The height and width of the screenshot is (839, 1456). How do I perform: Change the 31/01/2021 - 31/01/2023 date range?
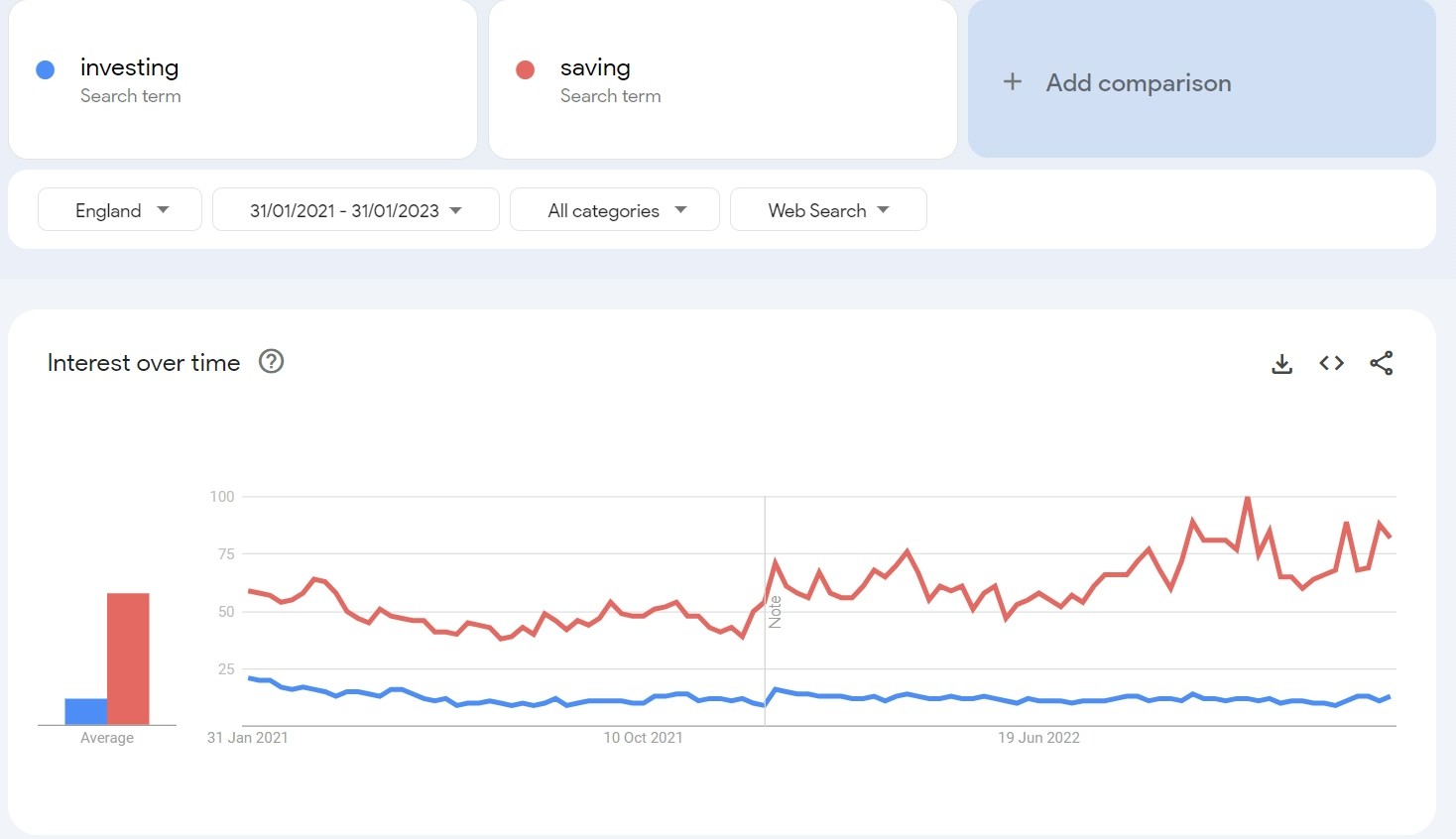pos(354,209)
